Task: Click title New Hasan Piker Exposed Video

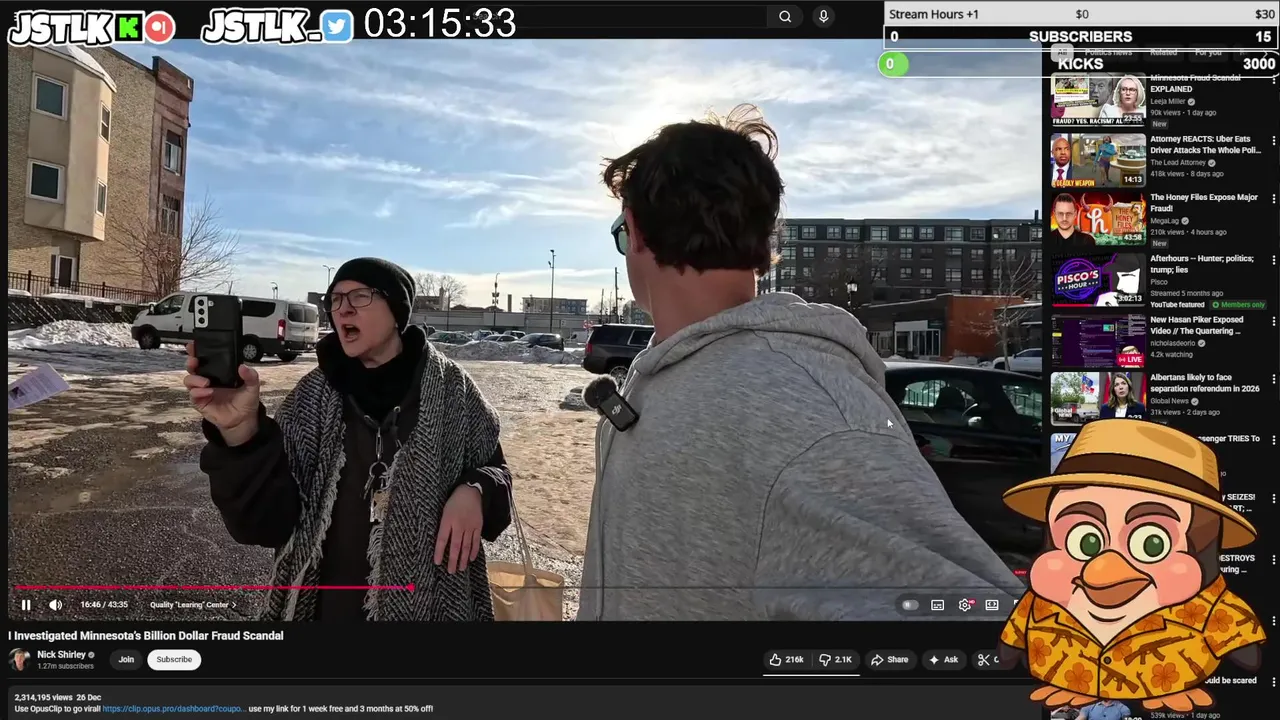Action: [x=1197, y=325]
